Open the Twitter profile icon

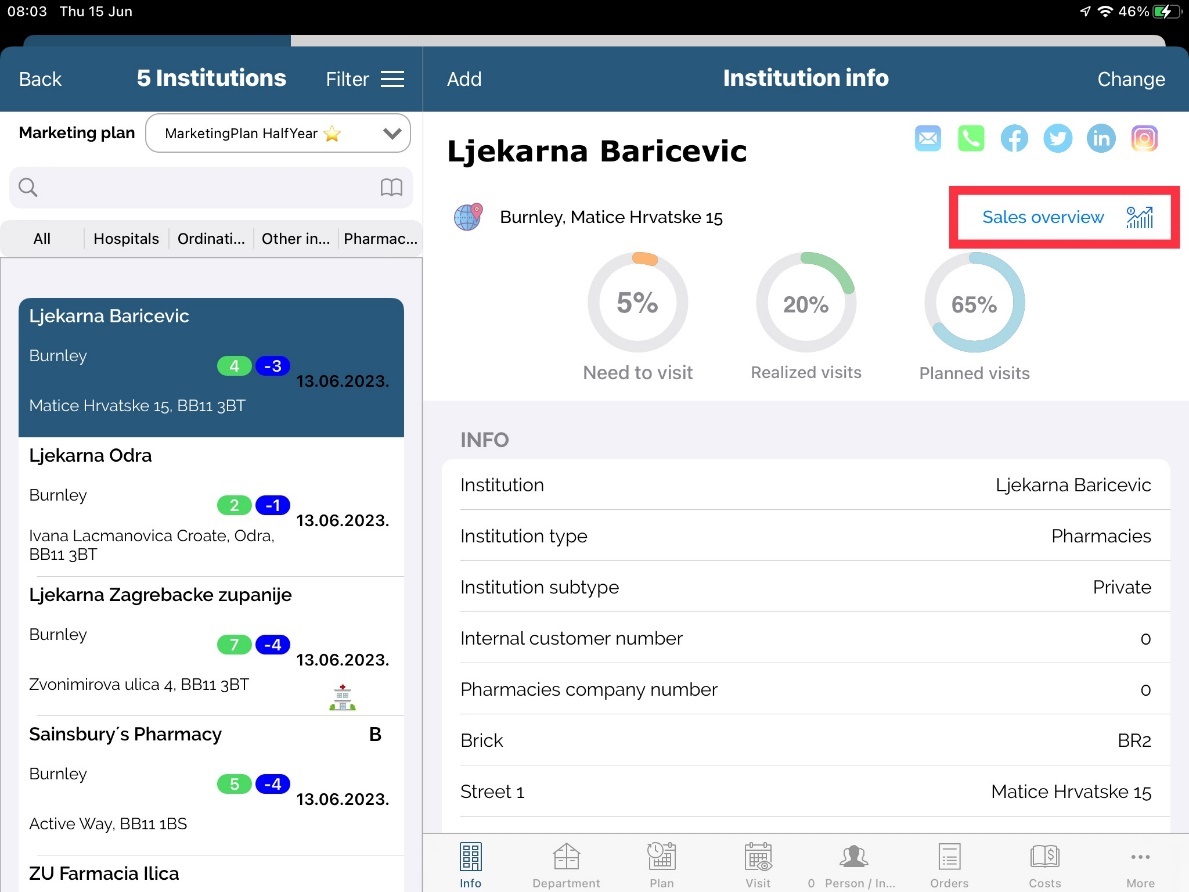pos(1057,139)
